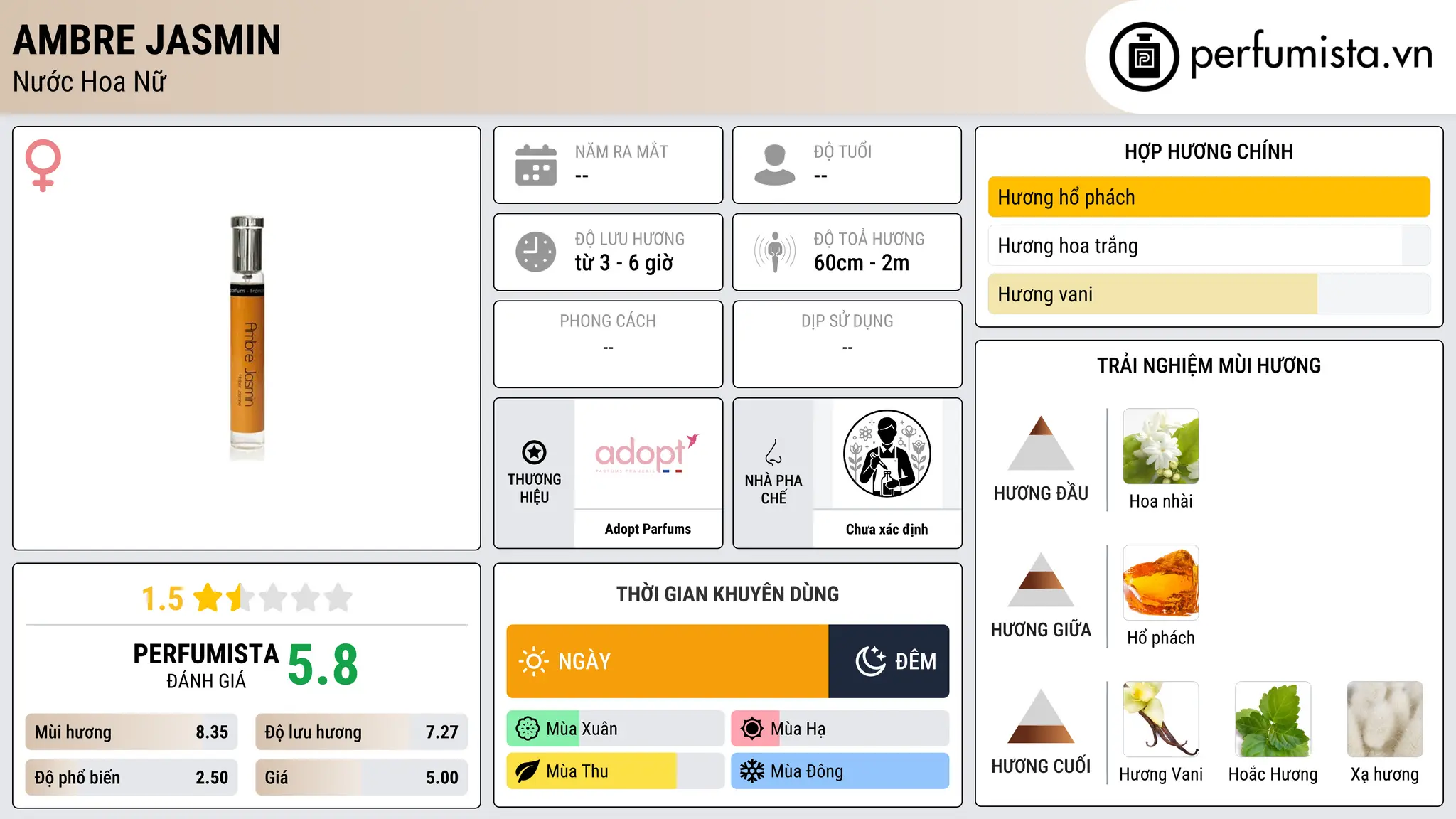The height and width of the screenshot is (819, 1456).
Task: Click the HƯƠNG CUỐI pyramid icon
Action: point(1041,717)
